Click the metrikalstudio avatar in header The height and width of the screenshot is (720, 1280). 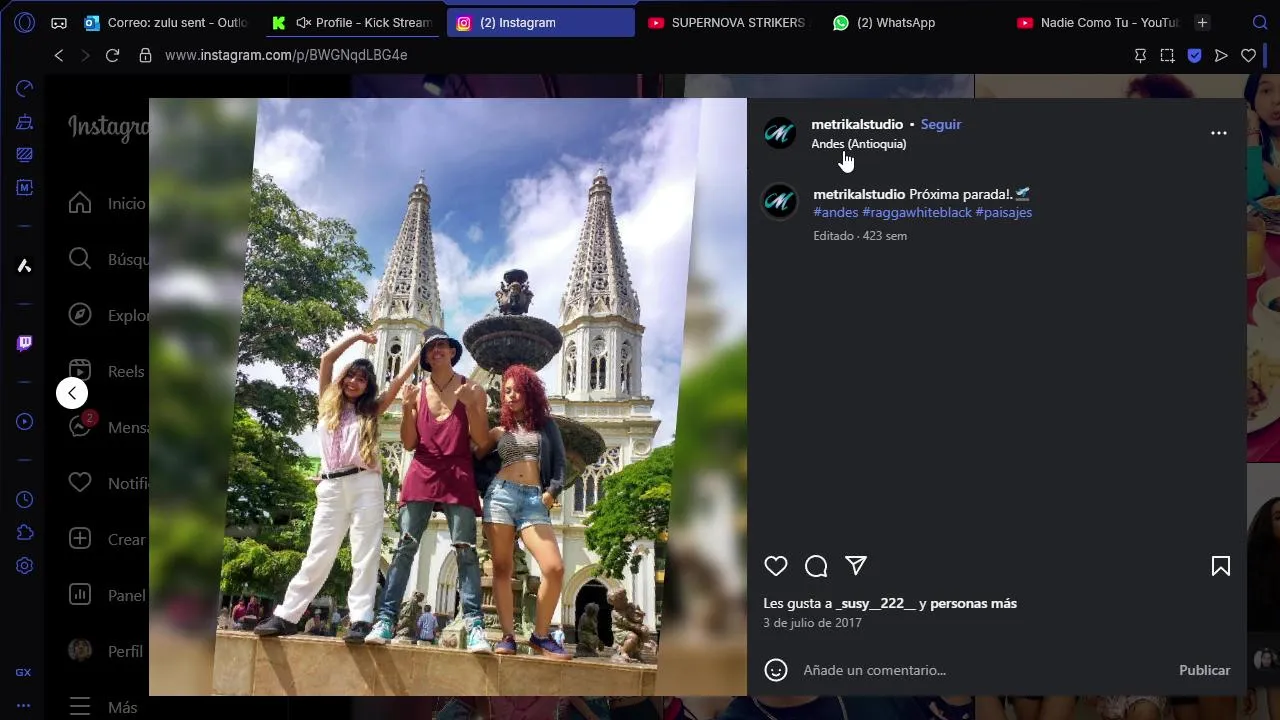pyautogui.click(x=780, y=133)
